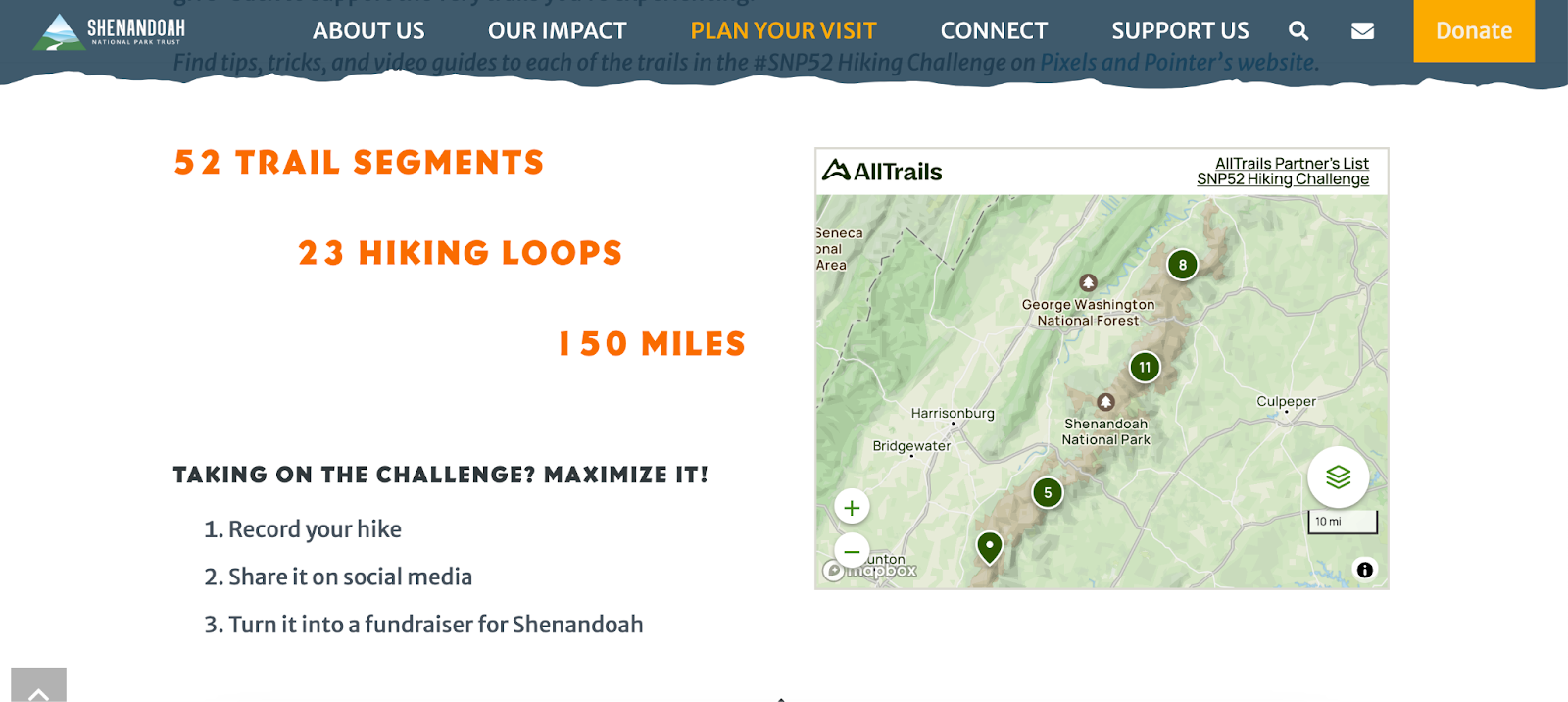Expand the About Us dropdown
The image size is (1568, 702).
(x=368, y=30)
